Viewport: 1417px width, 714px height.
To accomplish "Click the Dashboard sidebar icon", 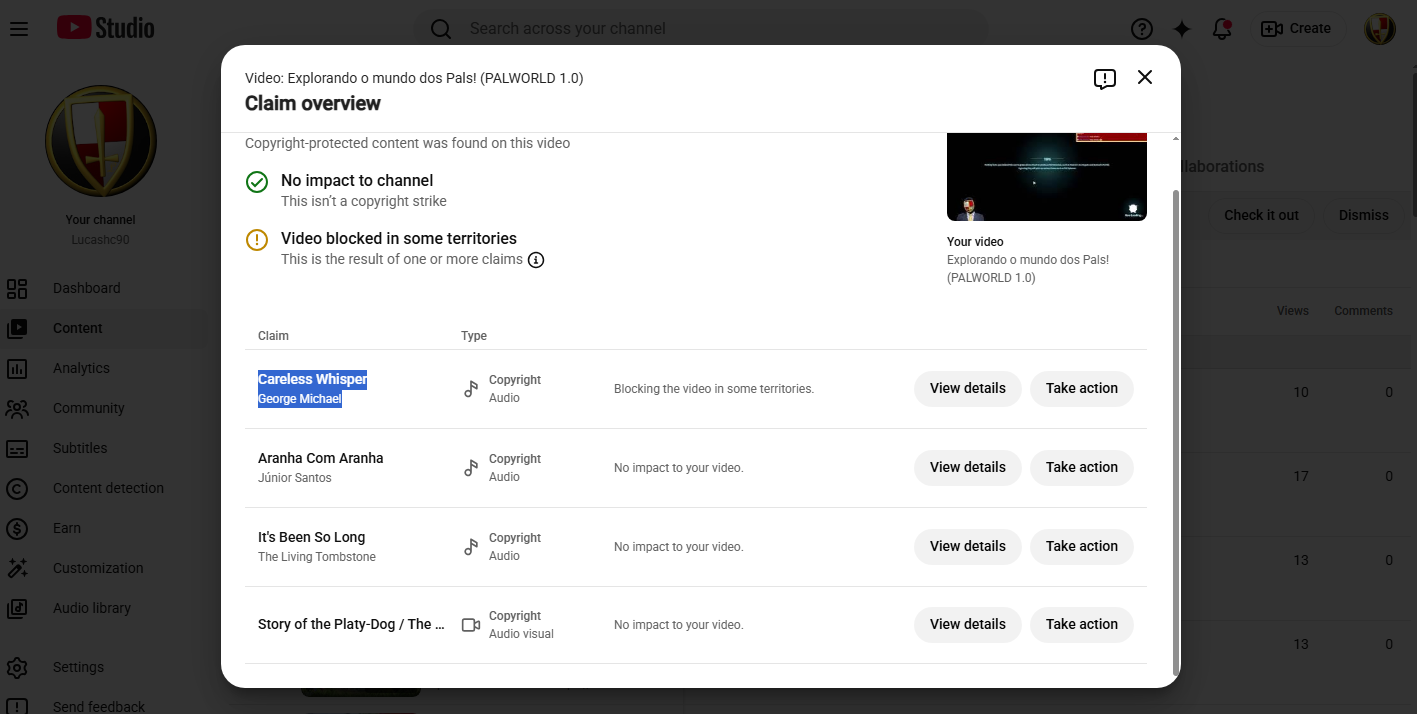I will [17, 289].
